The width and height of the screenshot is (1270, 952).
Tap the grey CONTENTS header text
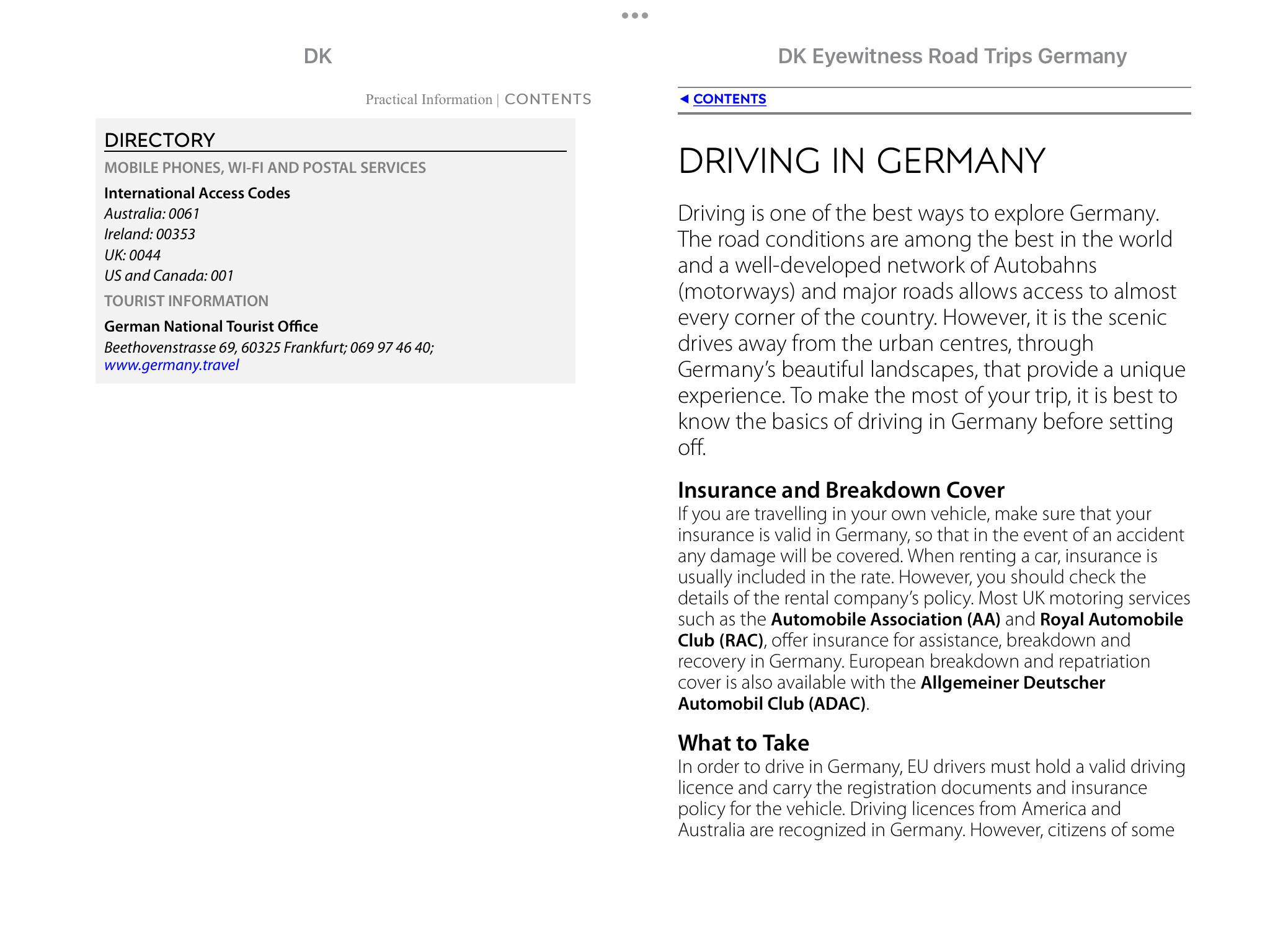pos(548,99)
